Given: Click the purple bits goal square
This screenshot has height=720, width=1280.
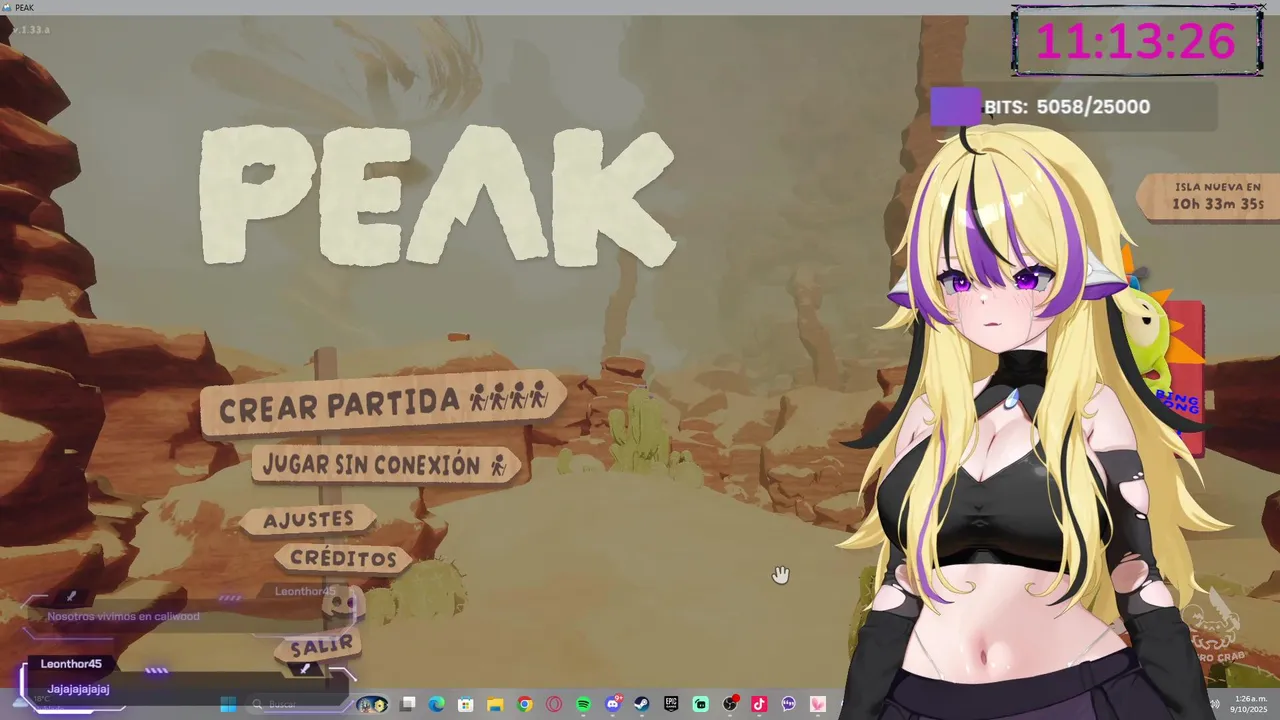Looking at the screenshot, I should click(955, 107).
